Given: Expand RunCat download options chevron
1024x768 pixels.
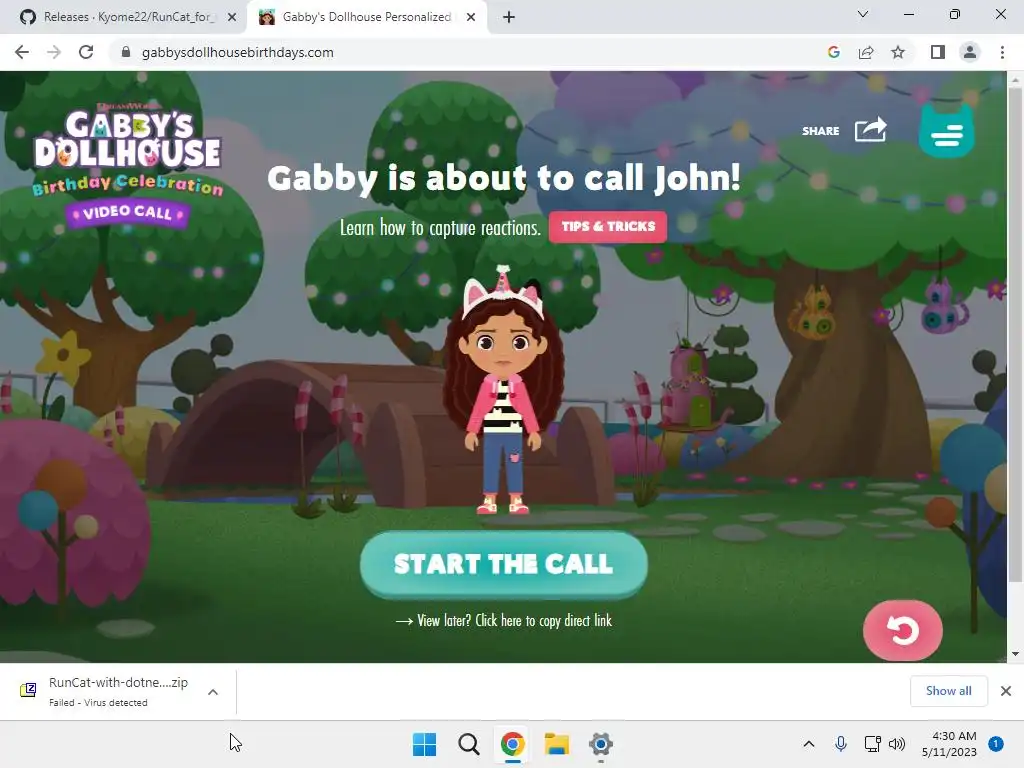Looking at the screenshot, I should pos(213,692).
